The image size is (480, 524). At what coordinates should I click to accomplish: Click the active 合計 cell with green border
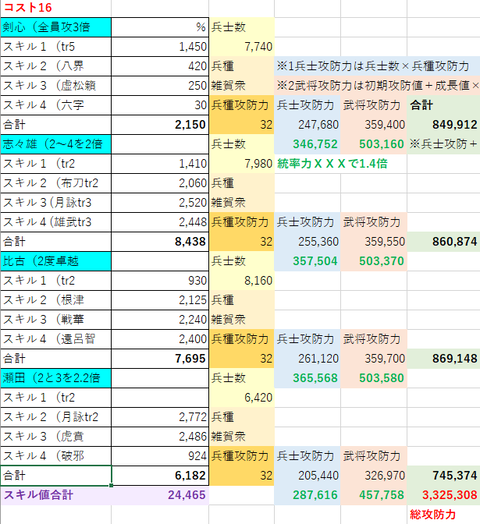[56, 476]
